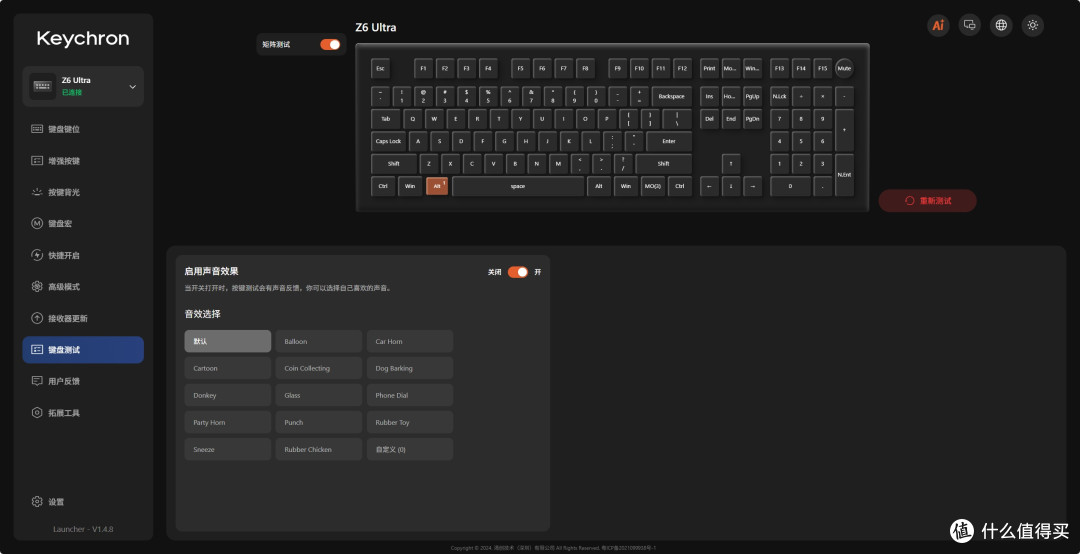Click the numpad N.Ent key
1080x554 pixels.
point(844,175)
